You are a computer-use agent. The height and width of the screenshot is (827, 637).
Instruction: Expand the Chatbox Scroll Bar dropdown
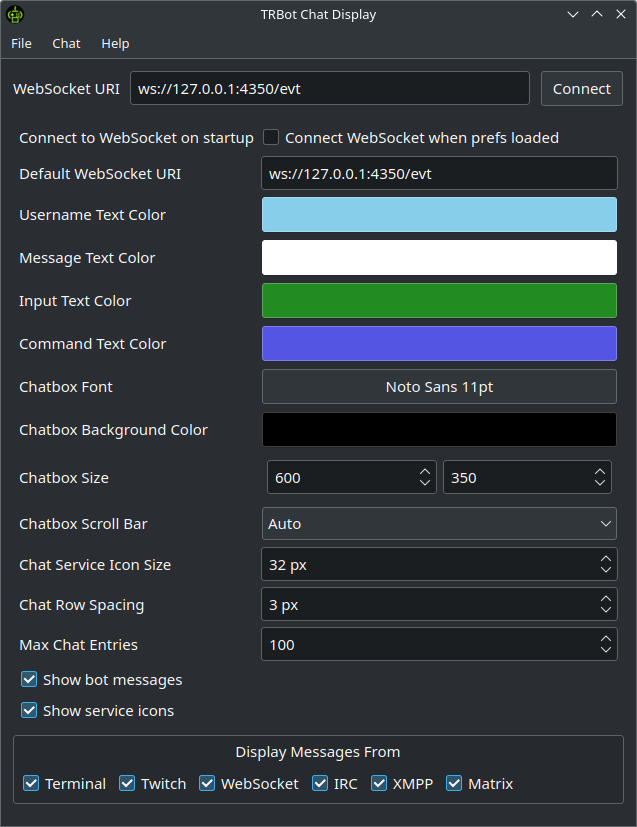(x=439, y=524)
